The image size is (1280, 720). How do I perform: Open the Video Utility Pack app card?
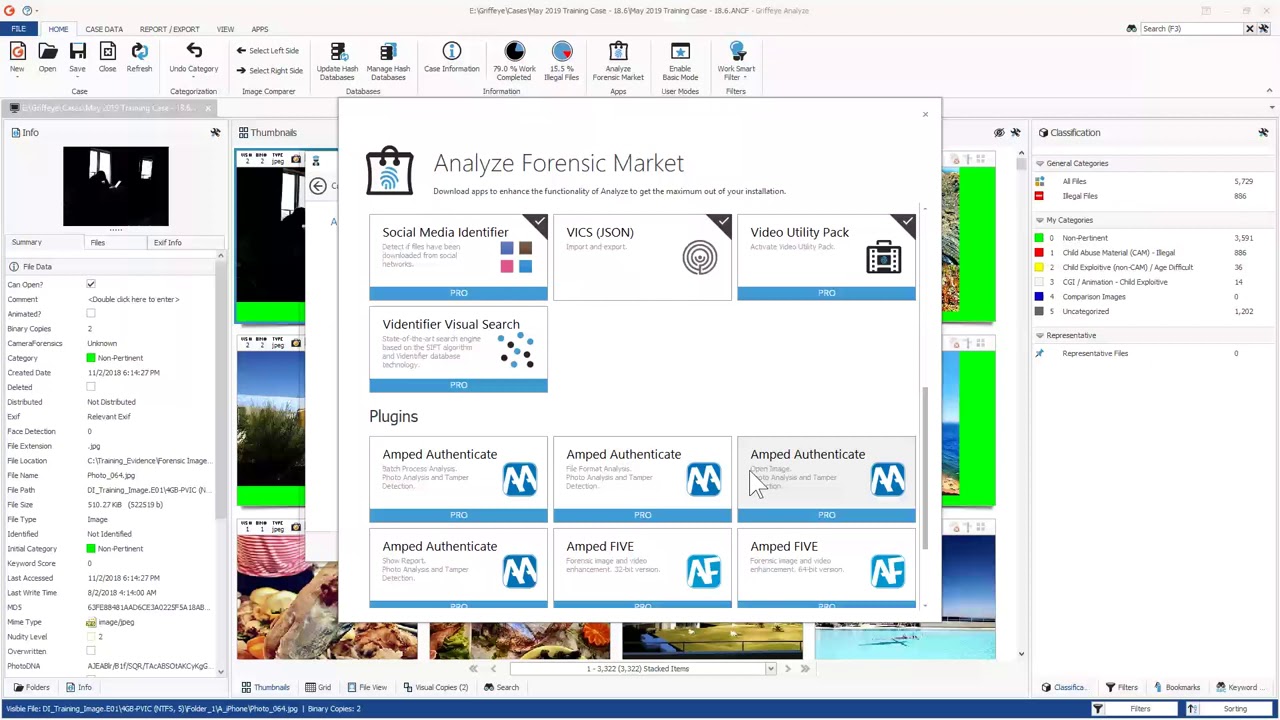point(826,257)
